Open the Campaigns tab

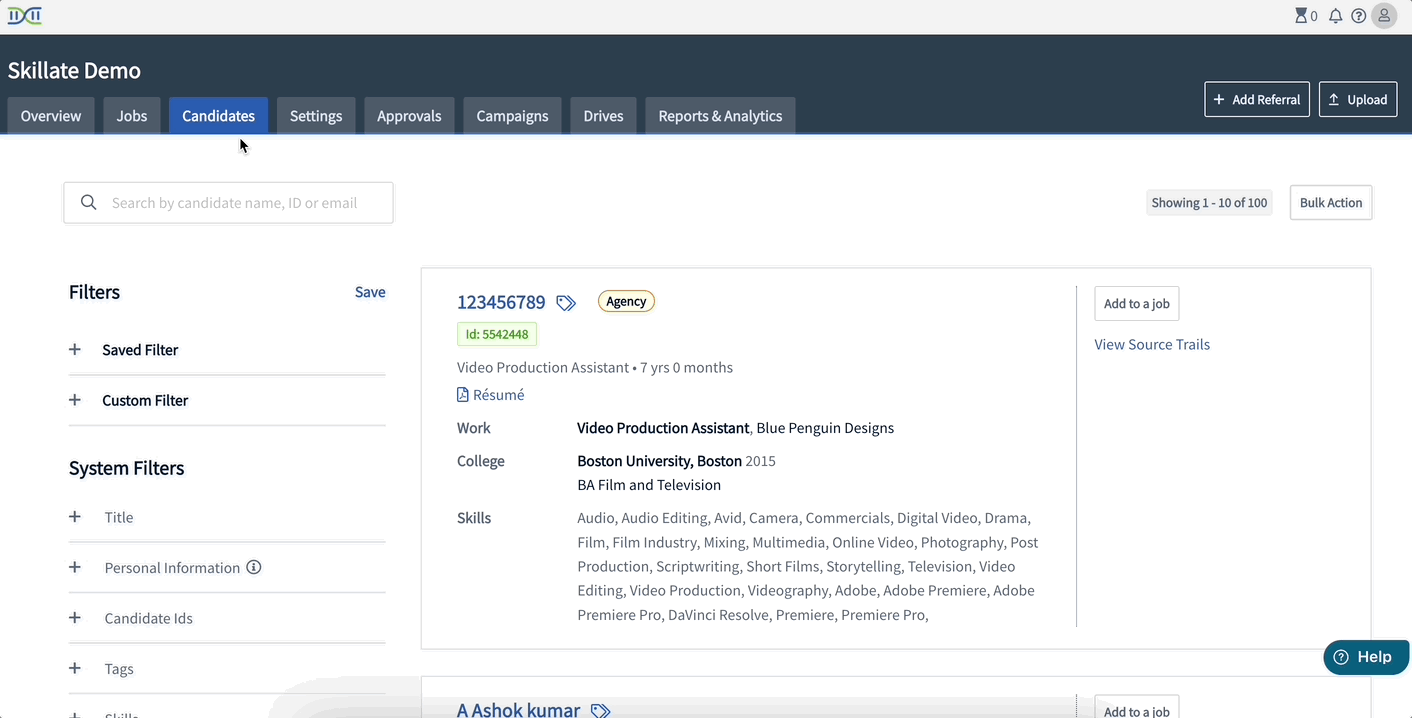click(512, 116)
